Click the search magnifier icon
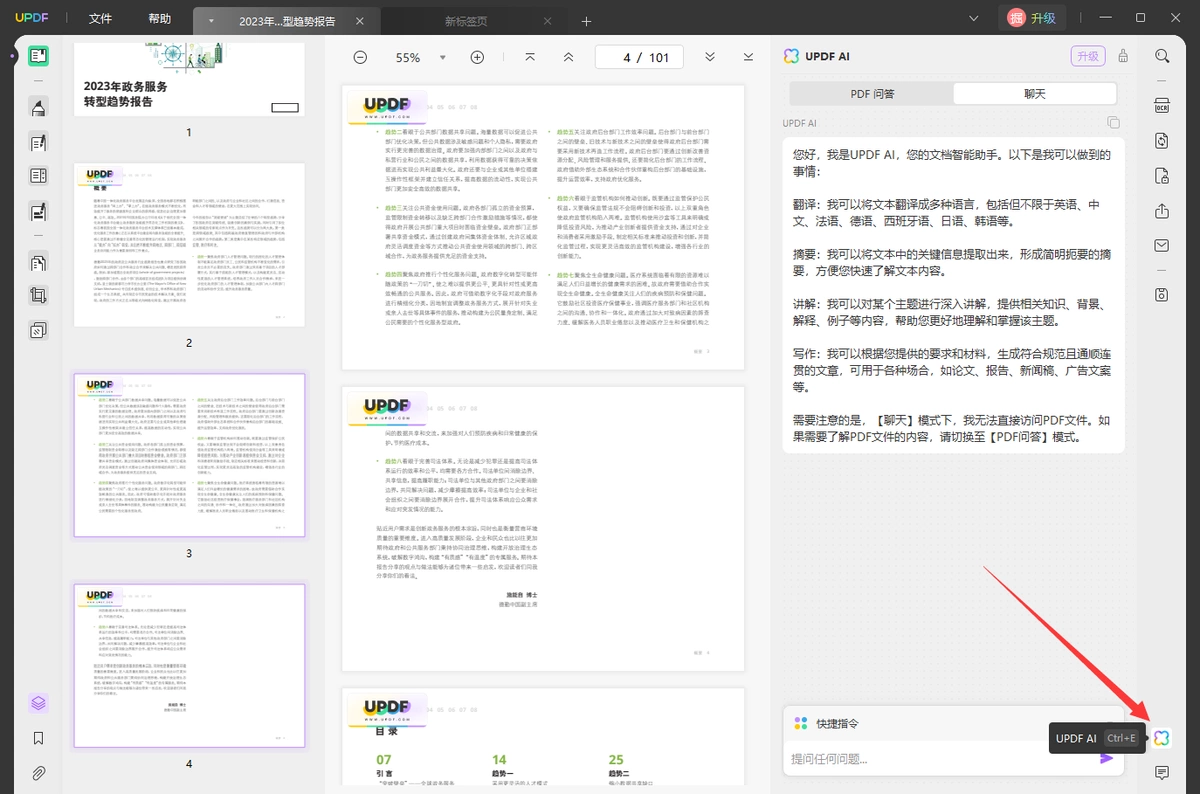 (x=1162, y=56)
